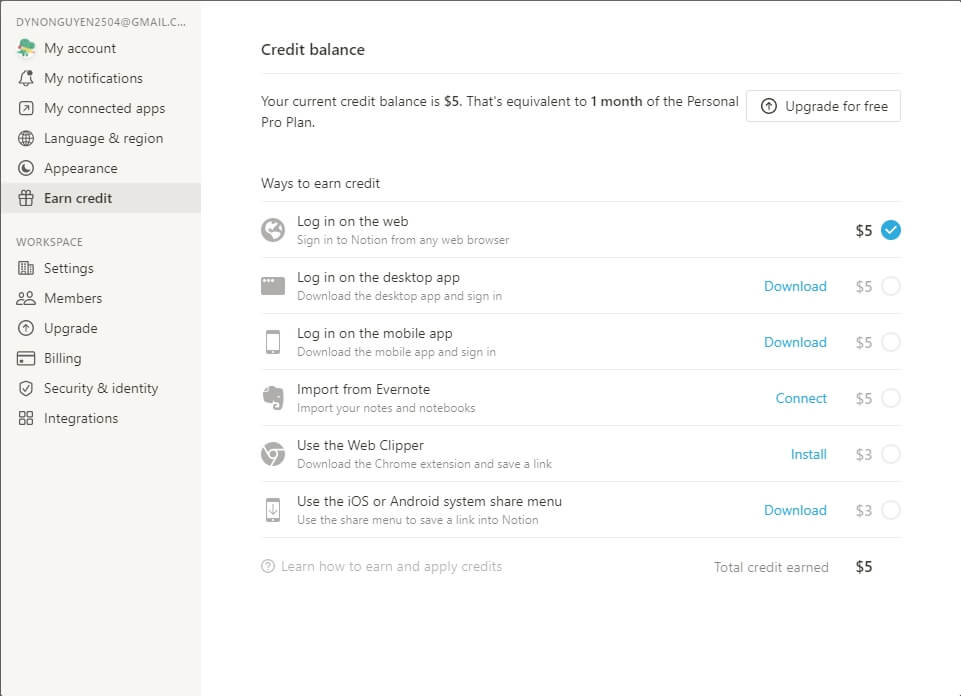Viewport: 961px width, 696px height.
Task: Click Use the iOS or Android system share menu title
Action: 429,501
